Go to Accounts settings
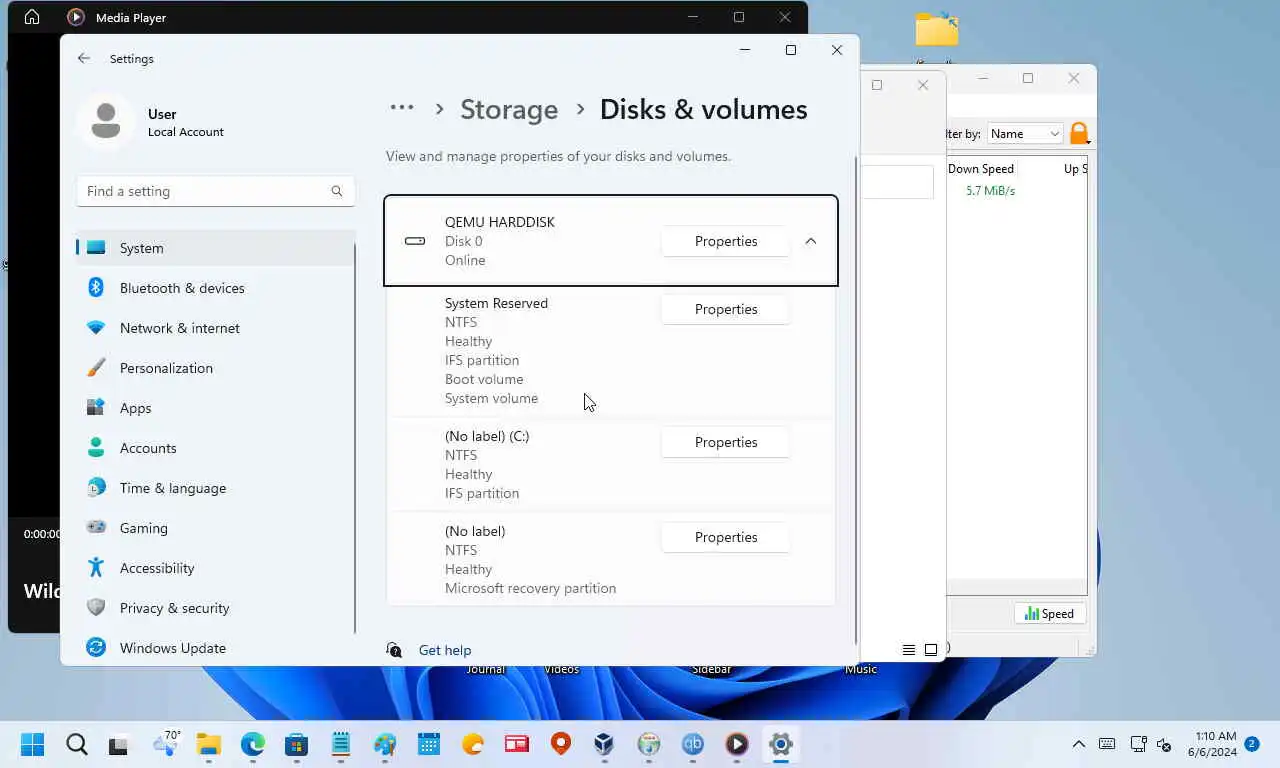 (216, 448)
